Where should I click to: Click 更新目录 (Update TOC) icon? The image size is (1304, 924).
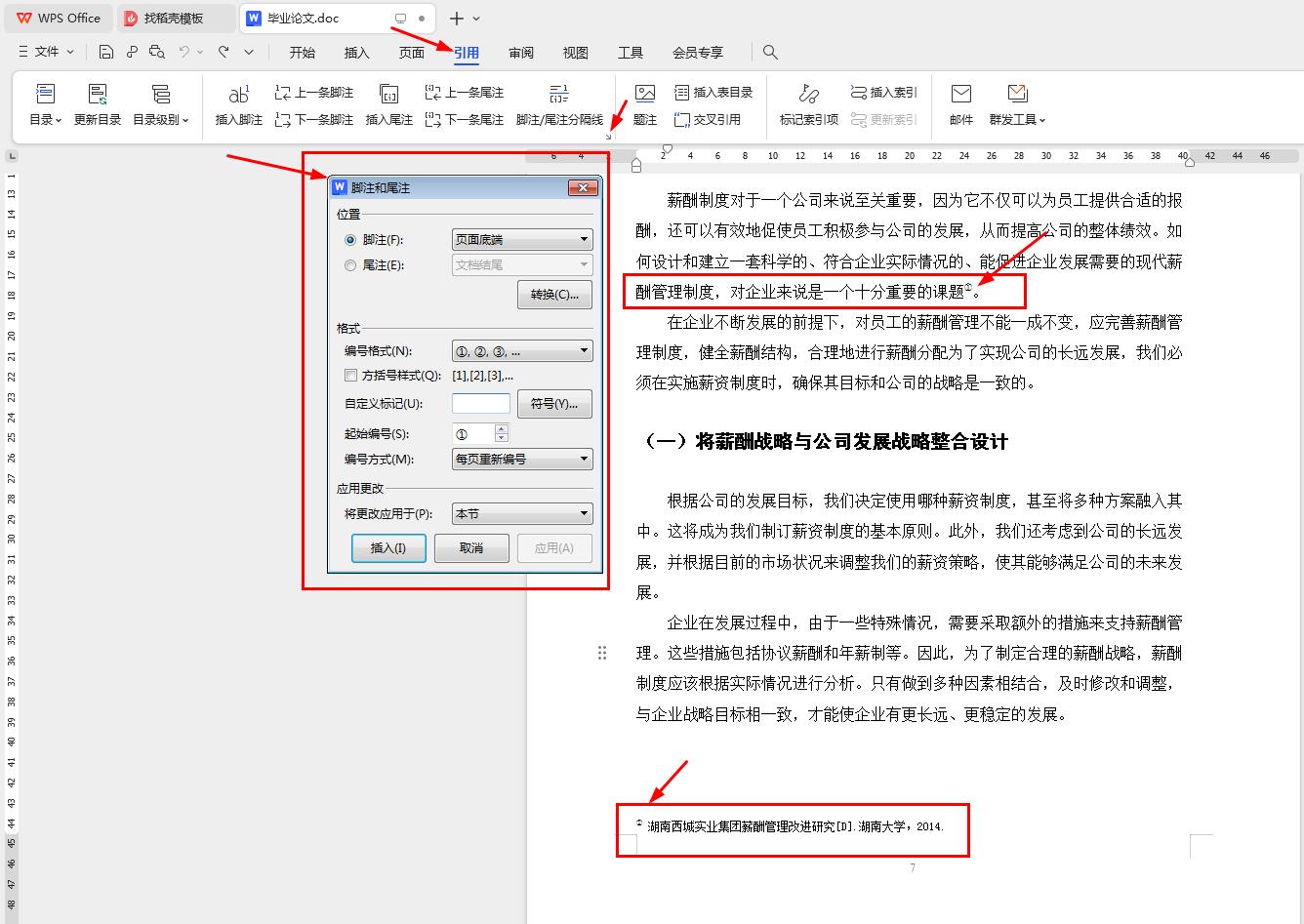pyautogui.click(x=98, y=102)
